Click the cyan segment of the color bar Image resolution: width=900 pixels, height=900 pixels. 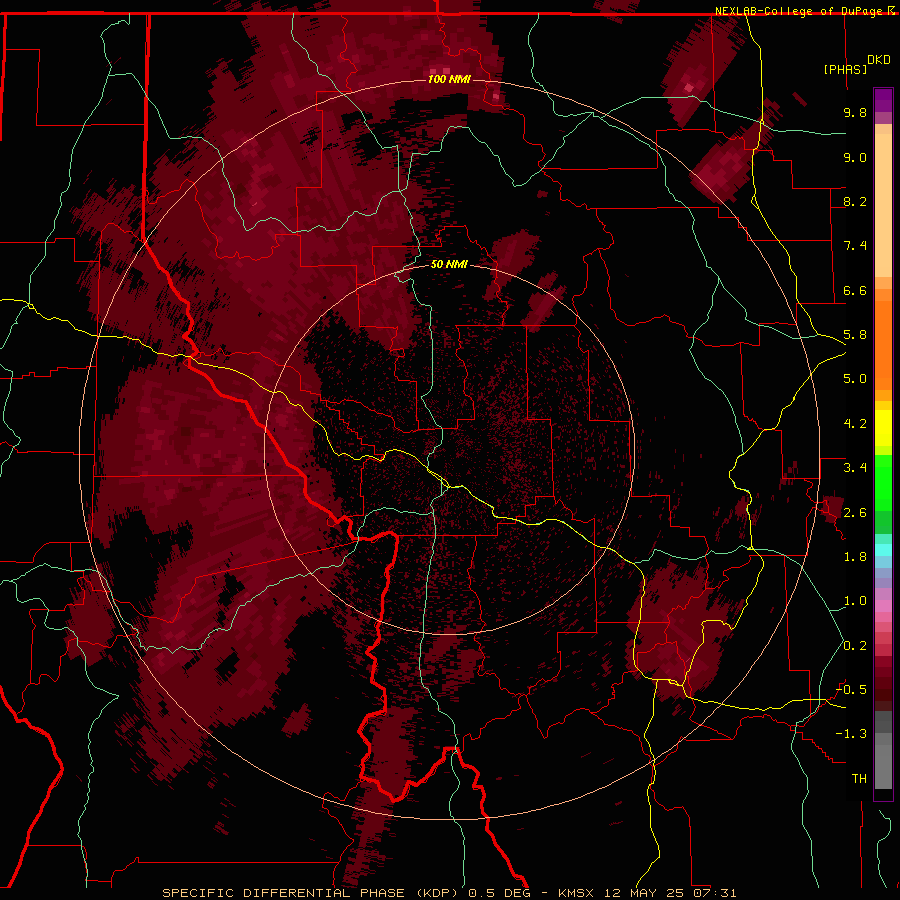(883, 550)
